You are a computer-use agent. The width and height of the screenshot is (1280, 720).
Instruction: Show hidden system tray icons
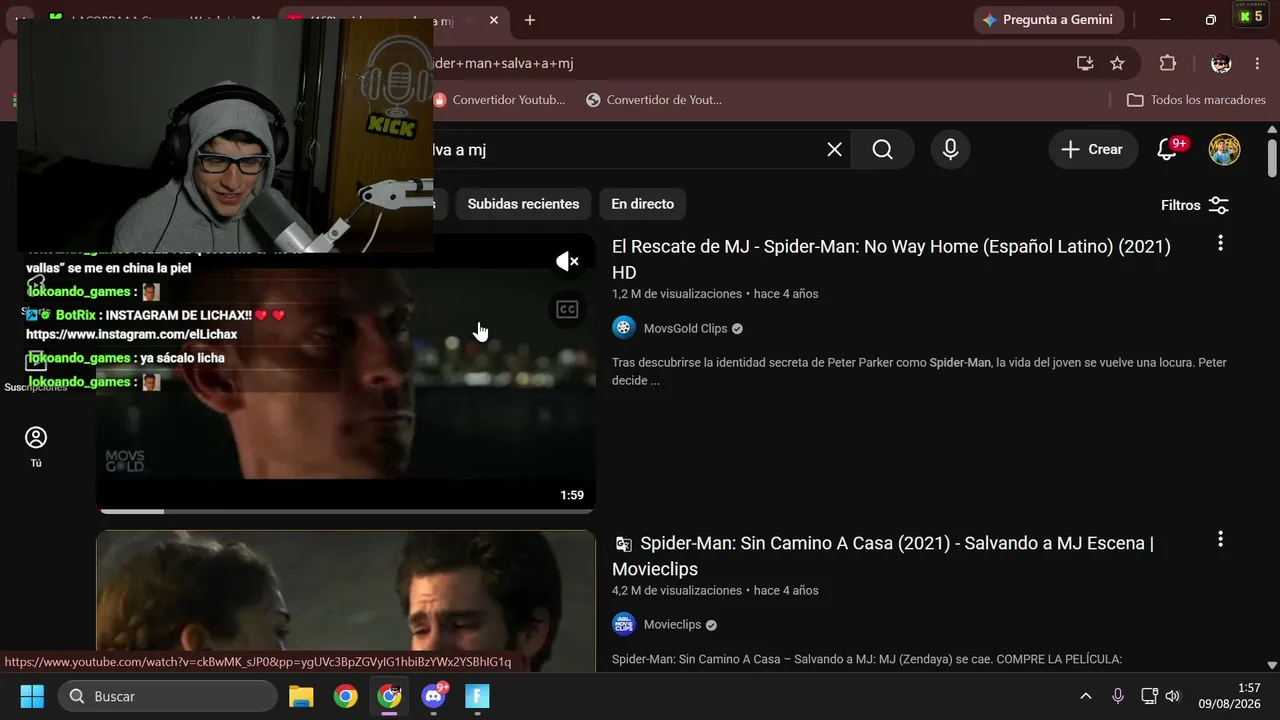tap(1086, 696)
